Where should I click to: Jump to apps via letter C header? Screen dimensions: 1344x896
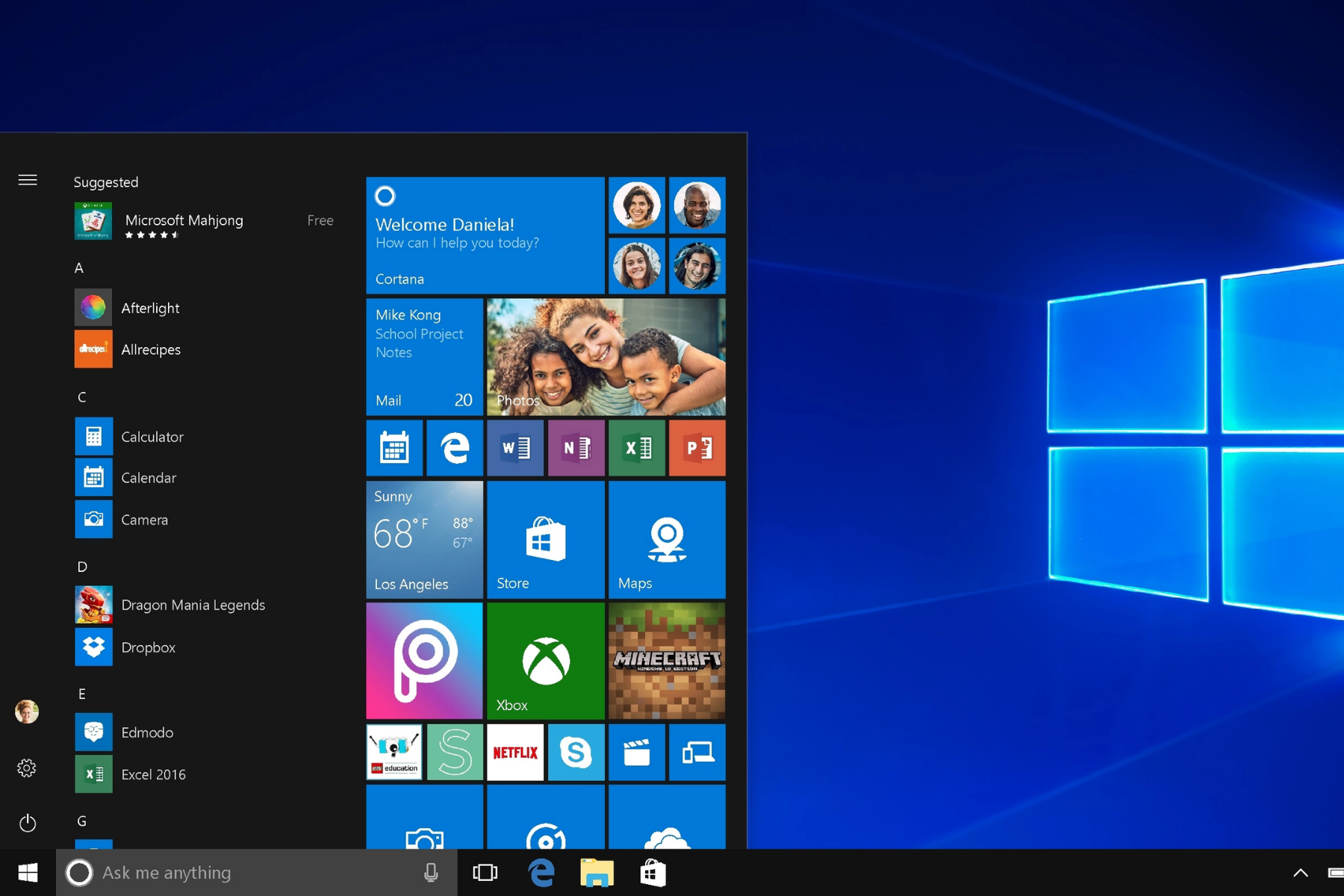point(82,397)
